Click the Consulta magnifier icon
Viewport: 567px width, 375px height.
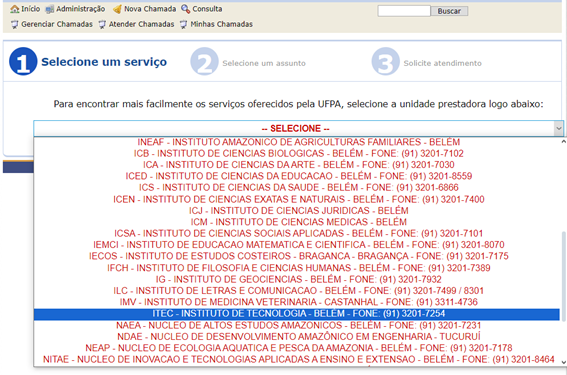coord(186,9)
